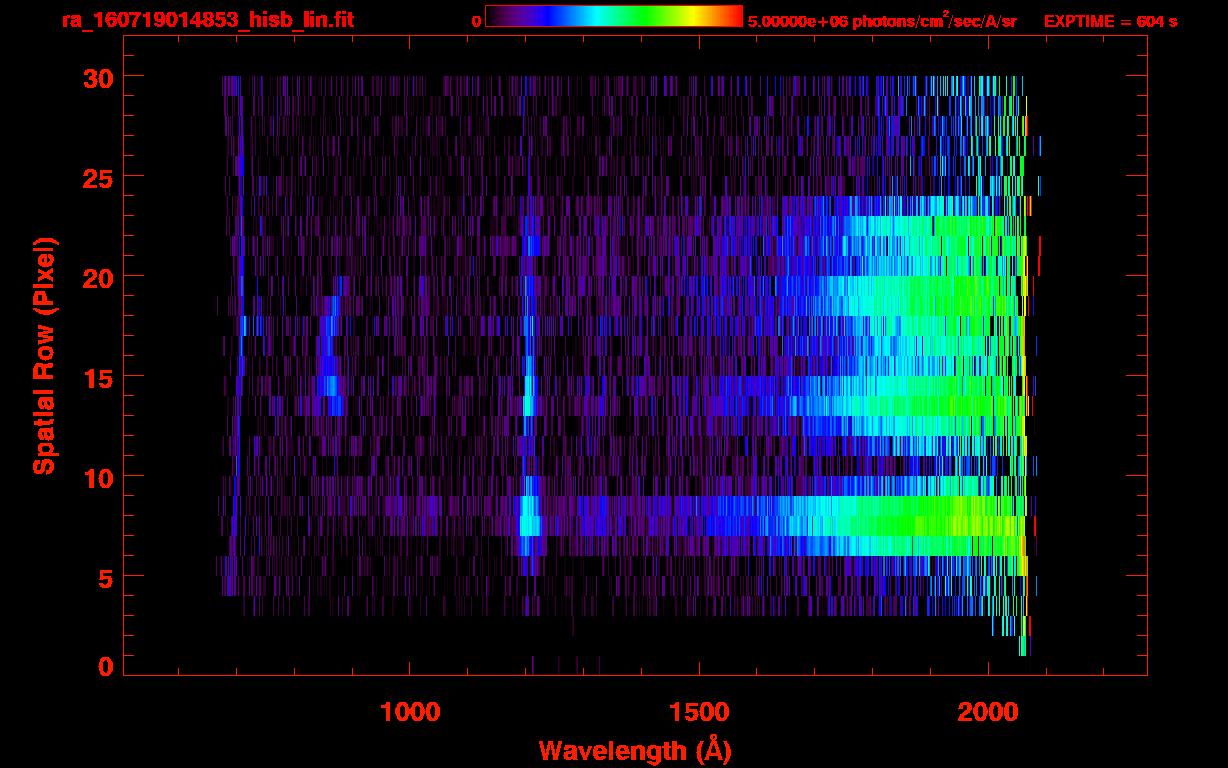Click the color bar minimum label 0
This screenshot has width=1228, height=768.
(476, 21)
